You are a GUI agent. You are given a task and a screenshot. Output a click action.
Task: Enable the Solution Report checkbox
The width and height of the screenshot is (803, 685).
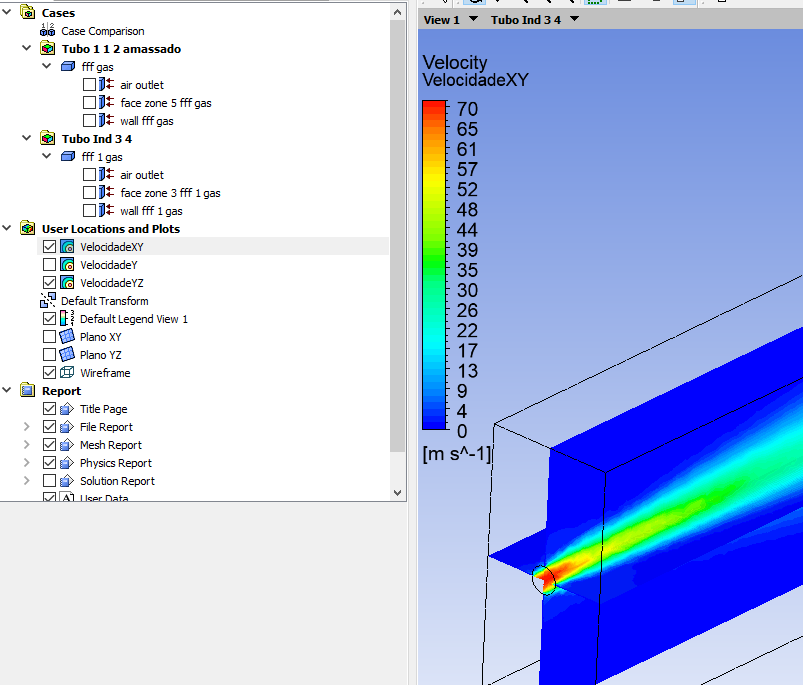point(49,481)
